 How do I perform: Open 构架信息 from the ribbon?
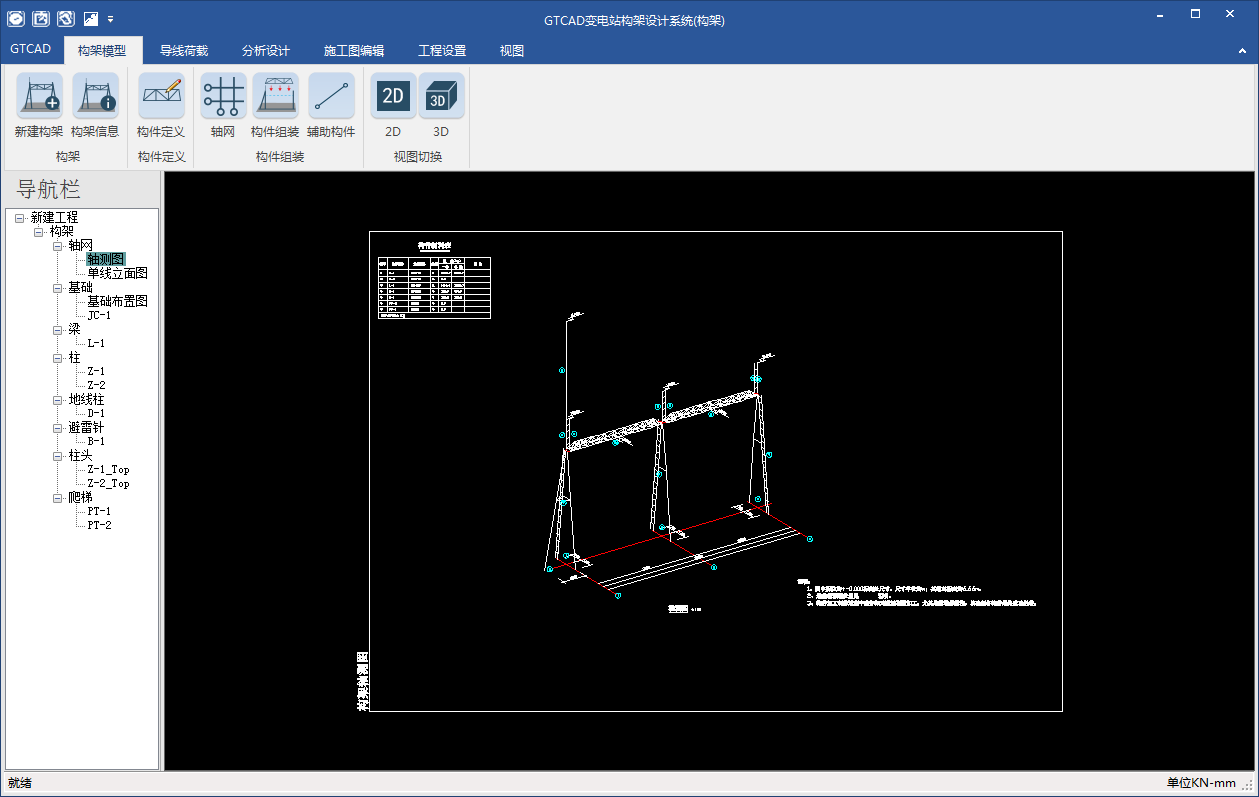(x=95, y=97)
